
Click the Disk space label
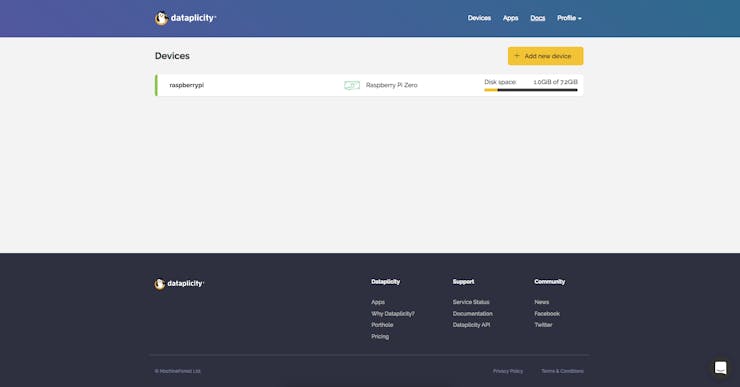500,82
